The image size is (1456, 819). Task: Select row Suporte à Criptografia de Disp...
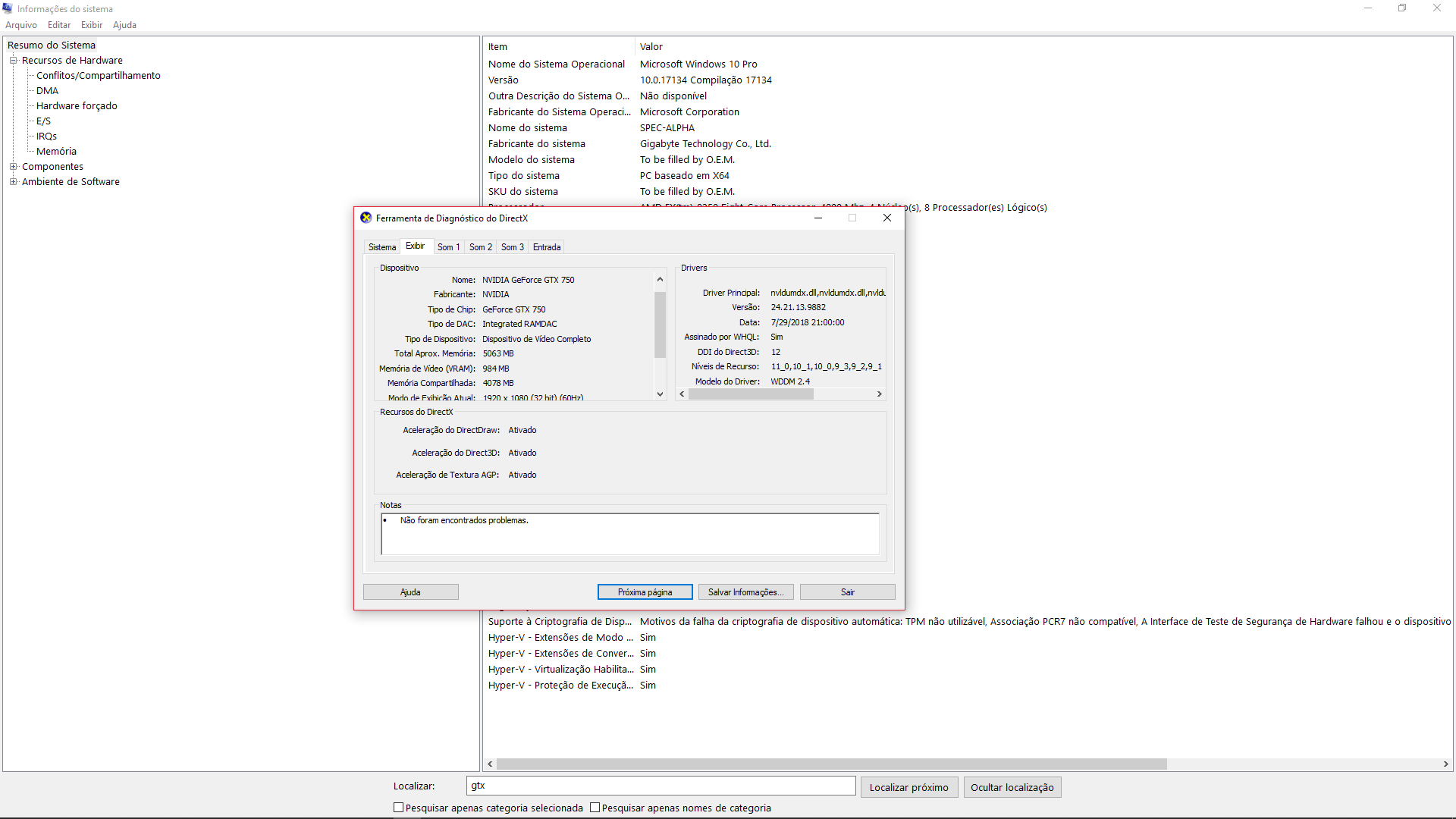[968, 621]
